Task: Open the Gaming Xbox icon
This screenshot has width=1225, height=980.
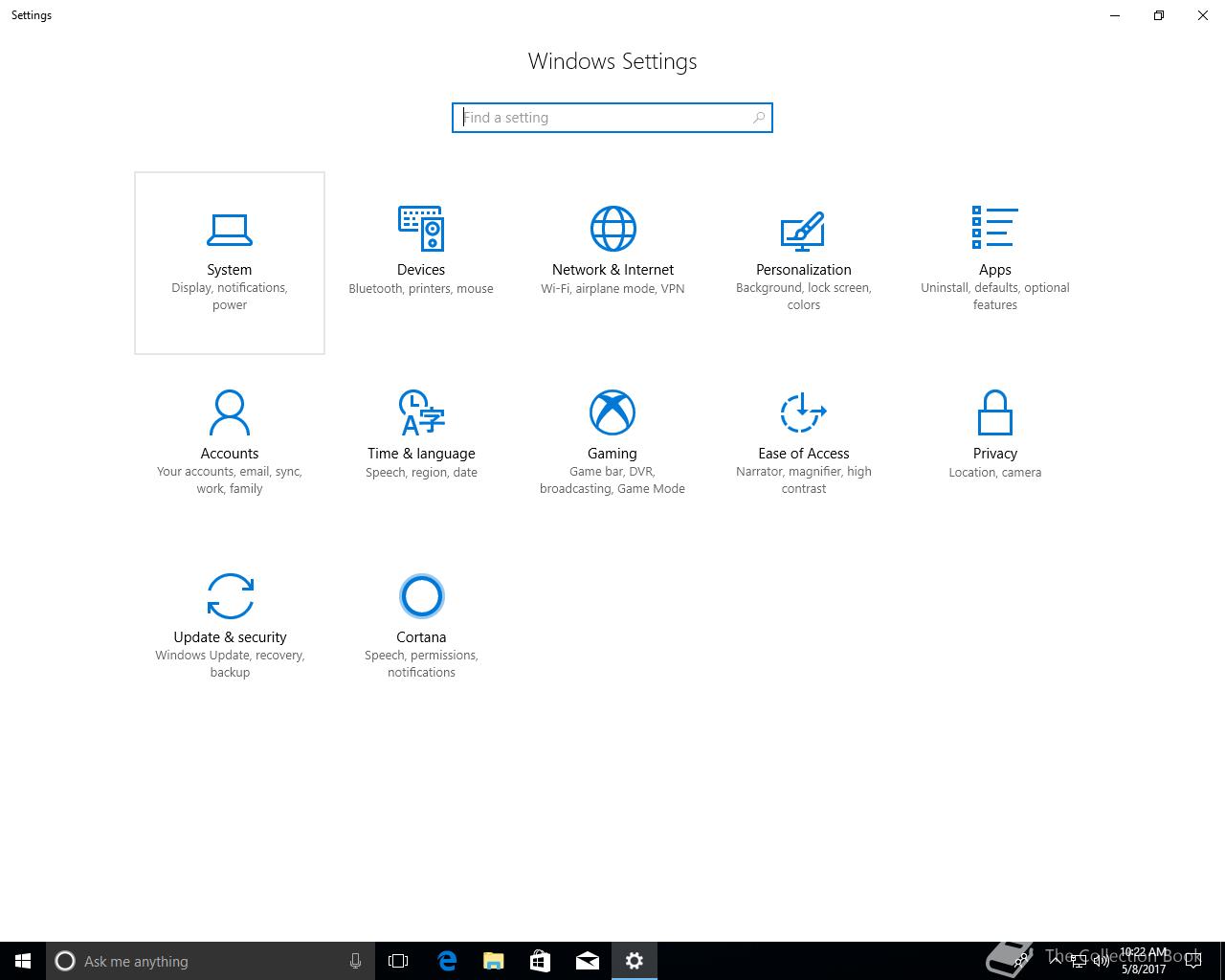Action: click(612, 412)
